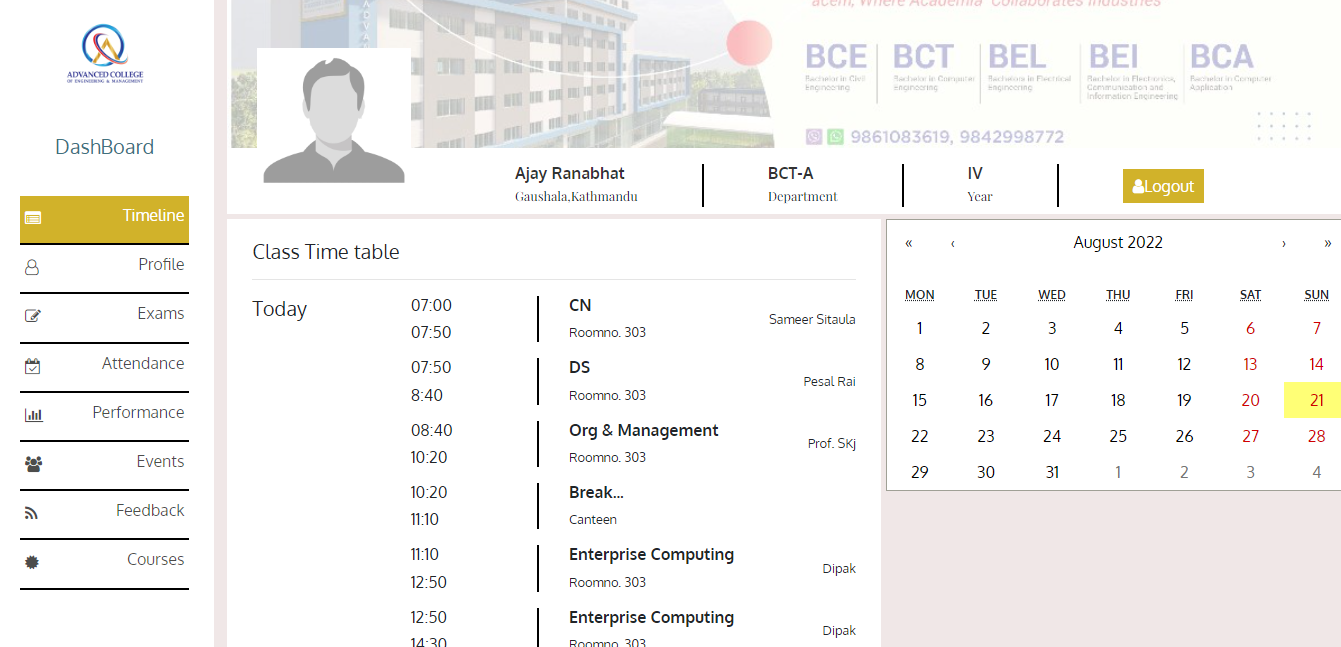Open the Performance menu item

(x=138, y=413)
